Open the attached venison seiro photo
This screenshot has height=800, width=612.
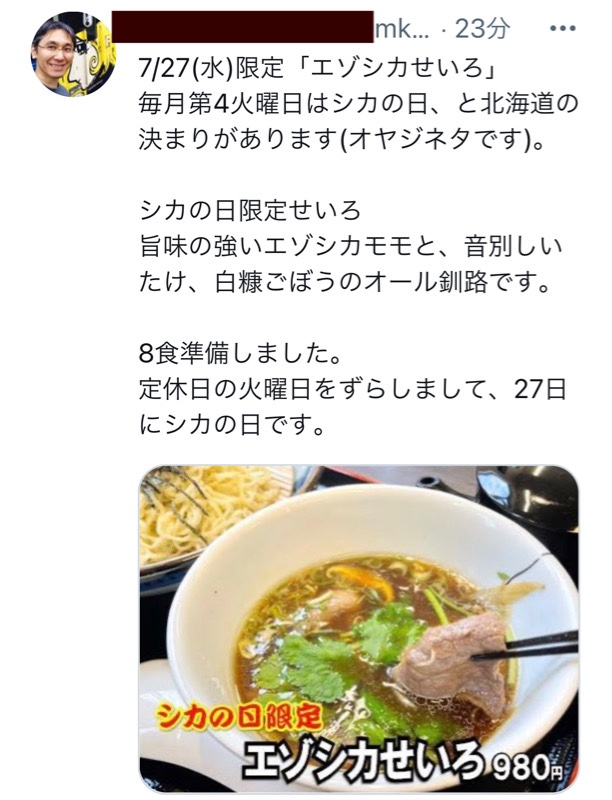(x=359, y=628)
